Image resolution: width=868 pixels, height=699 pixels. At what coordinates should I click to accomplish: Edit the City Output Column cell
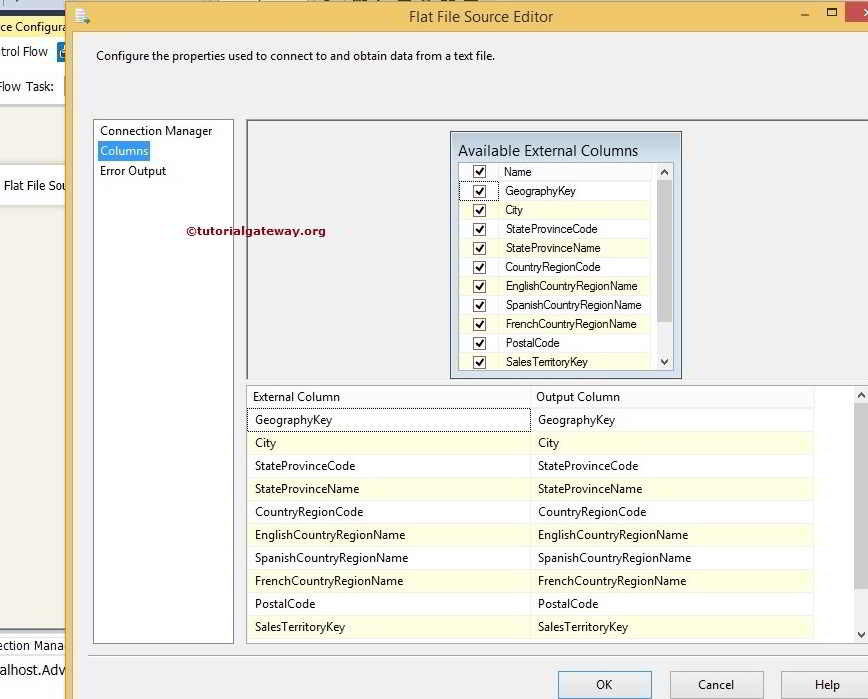(672, 443)
